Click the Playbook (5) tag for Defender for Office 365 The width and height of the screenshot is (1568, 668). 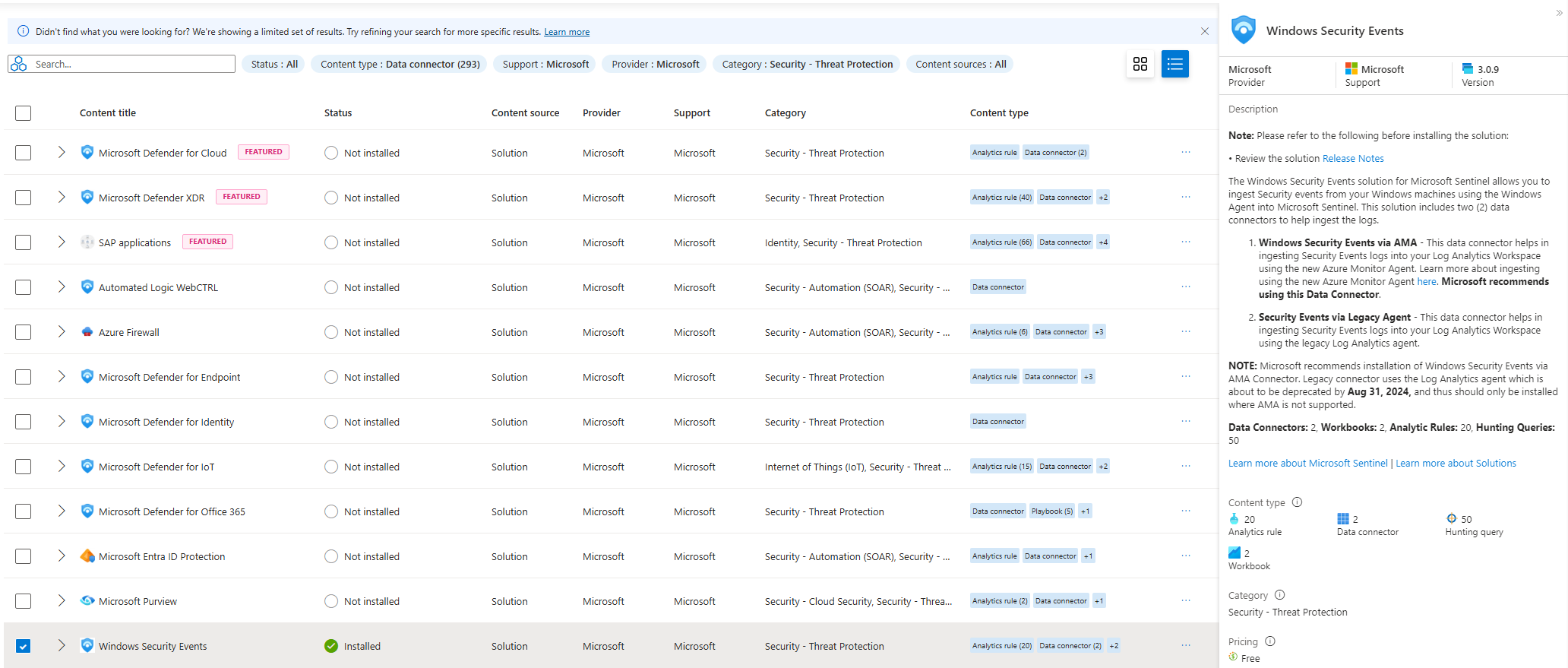pyautogui.click(x=1052, y=511)
